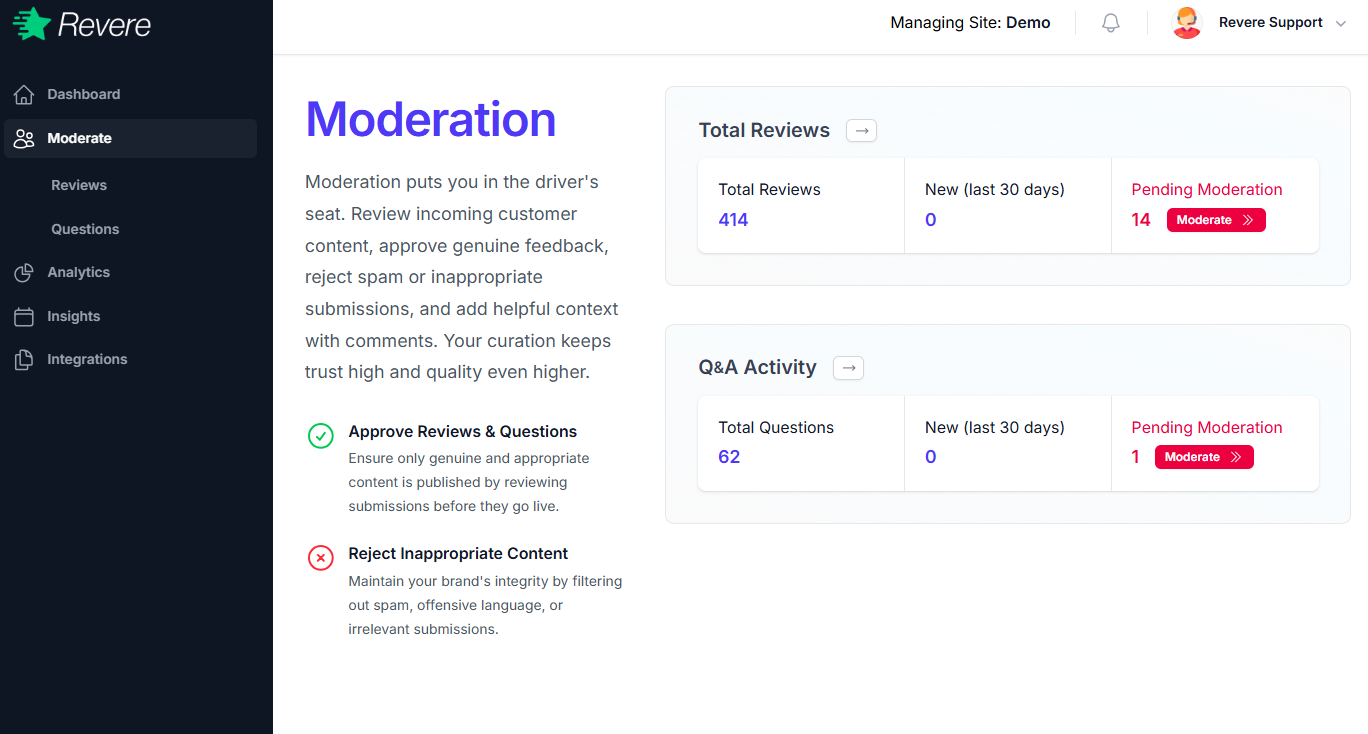Click the Insights calendar icon
The width and height of the screenshot is (1368, 734).
pos(22,315)
